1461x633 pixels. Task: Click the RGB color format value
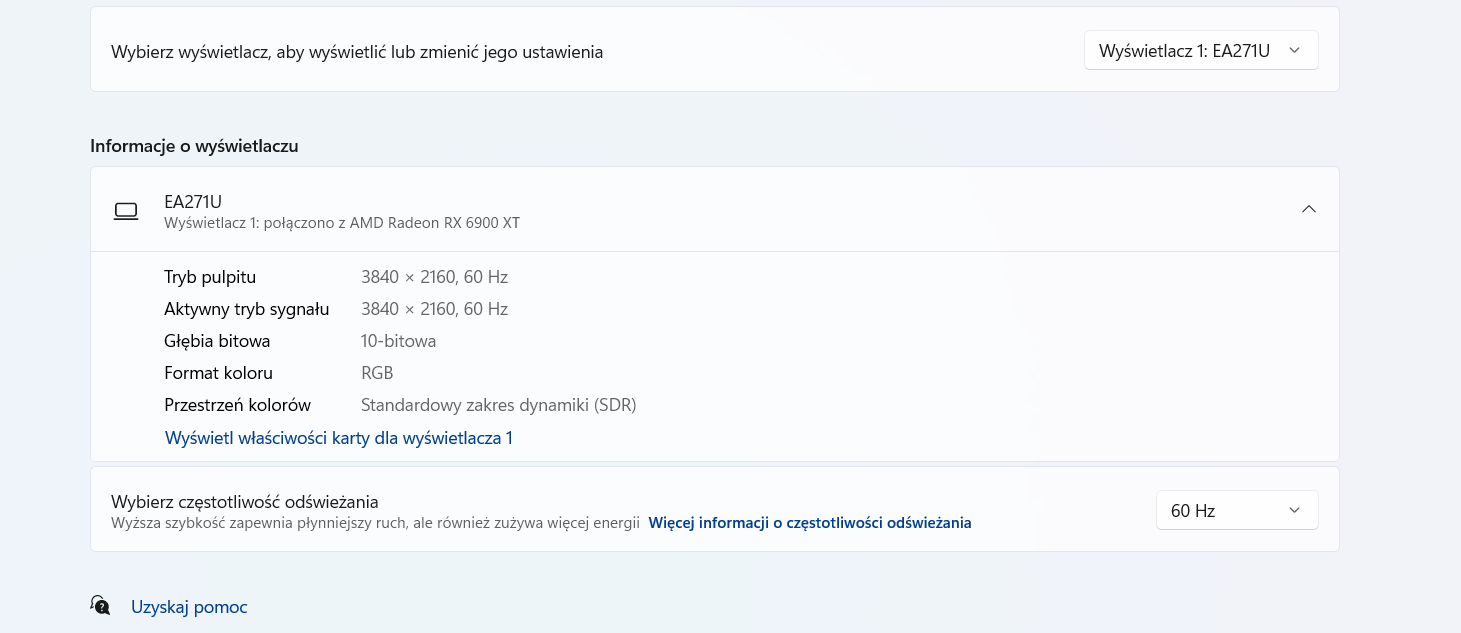[377, 373]
